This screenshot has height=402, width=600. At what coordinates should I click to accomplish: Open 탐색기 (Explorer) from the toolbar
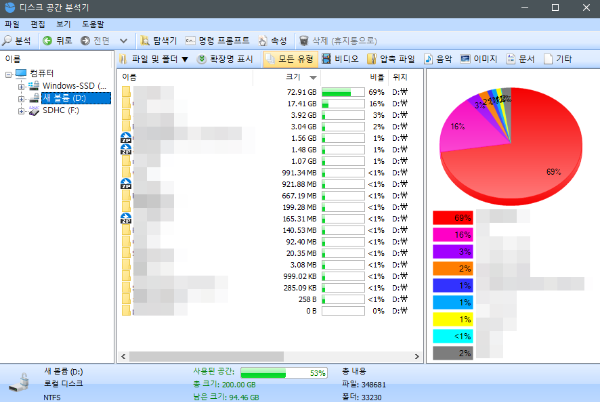pyautogui.click(x=158, y=41)
